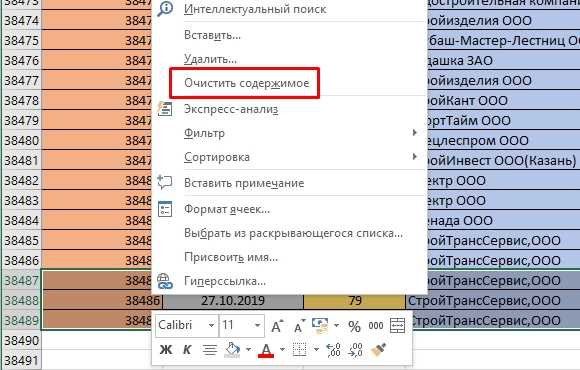Viewport: 580px width, 370px height.
Task: Click СтройТрансСервис,ООО cell in row 38489
Action: tap(496, 320)
